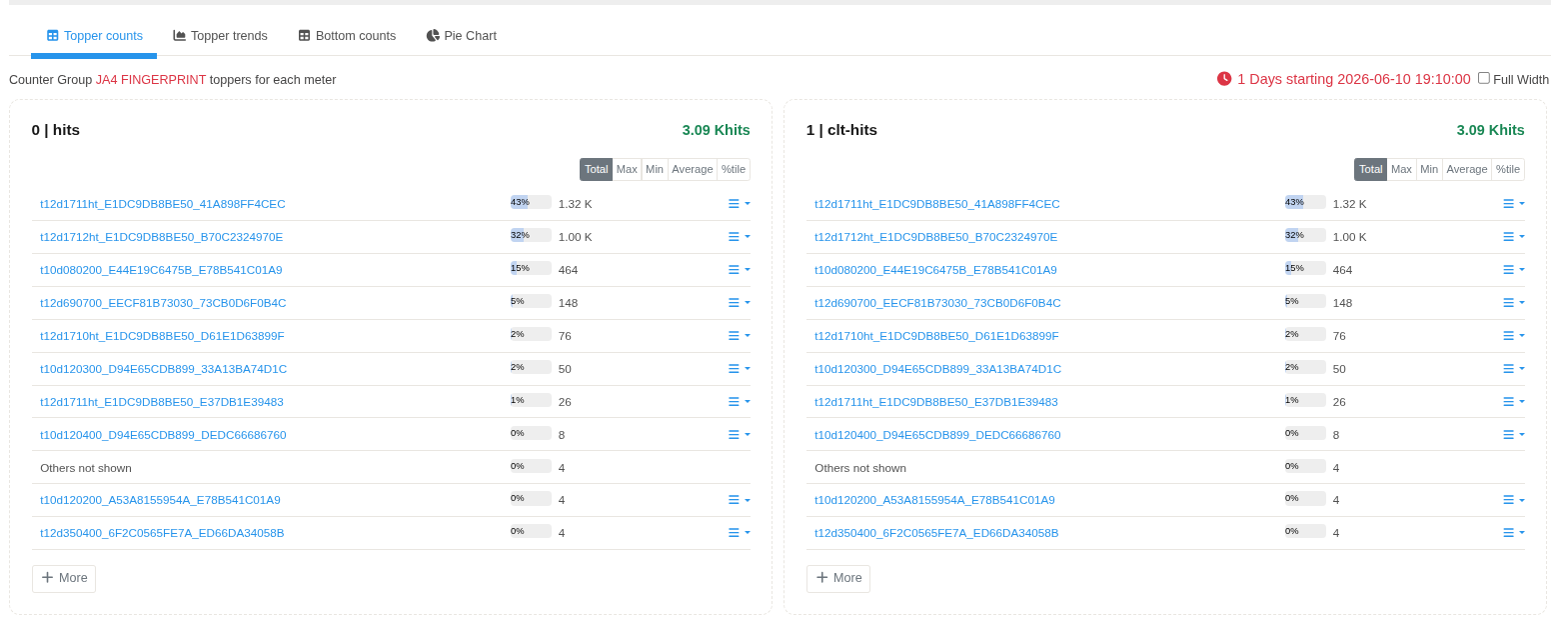Open hits row menu for t10d120300_D94E65CDB899
Viewport: 1568px width, 629px height.
click(x=739, y=369)
